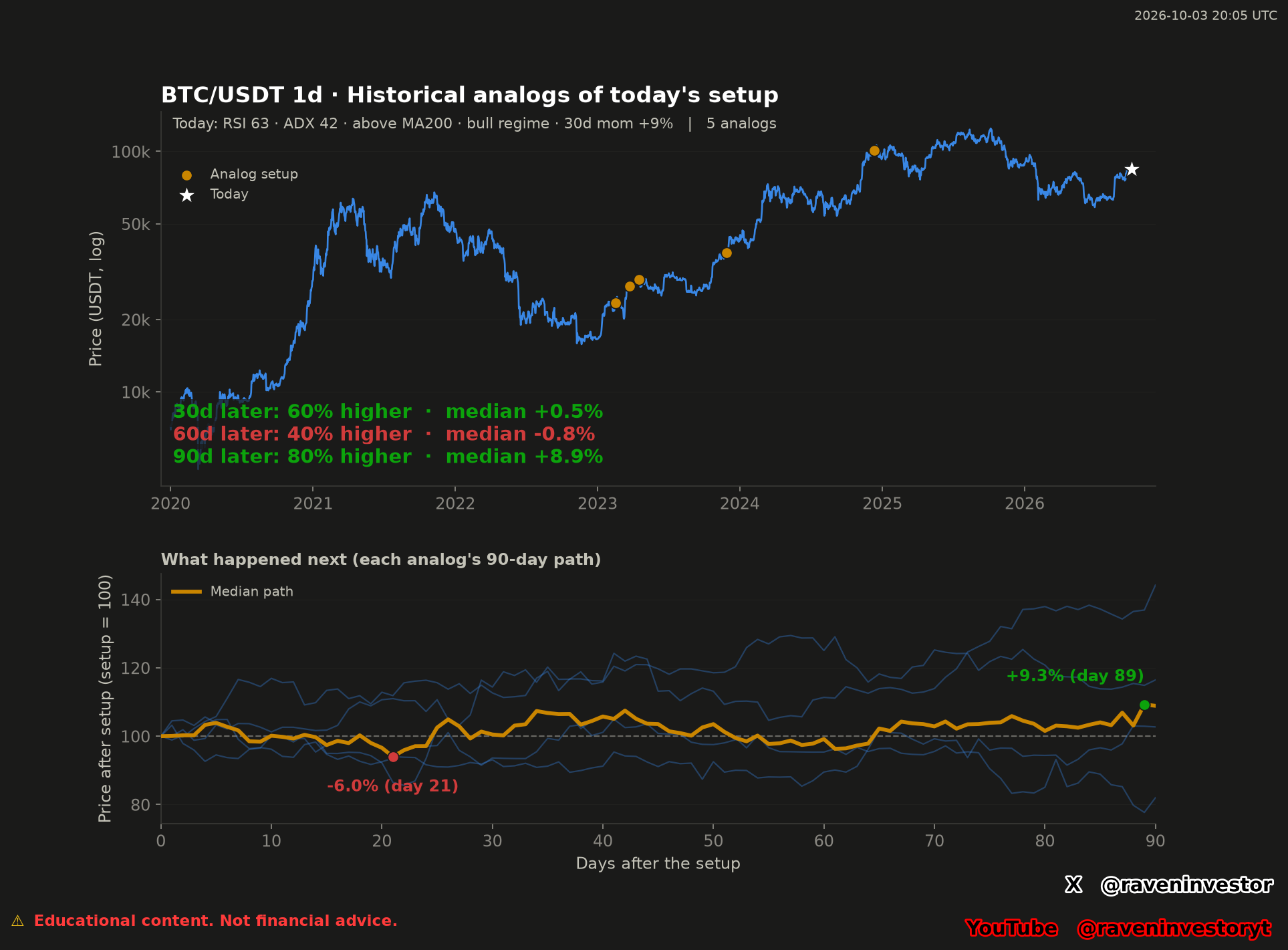This screenshot has height=950, width=1288.
Task: Click 'Educational content. Not financial advice.' text
Action: tap(216, 921)
